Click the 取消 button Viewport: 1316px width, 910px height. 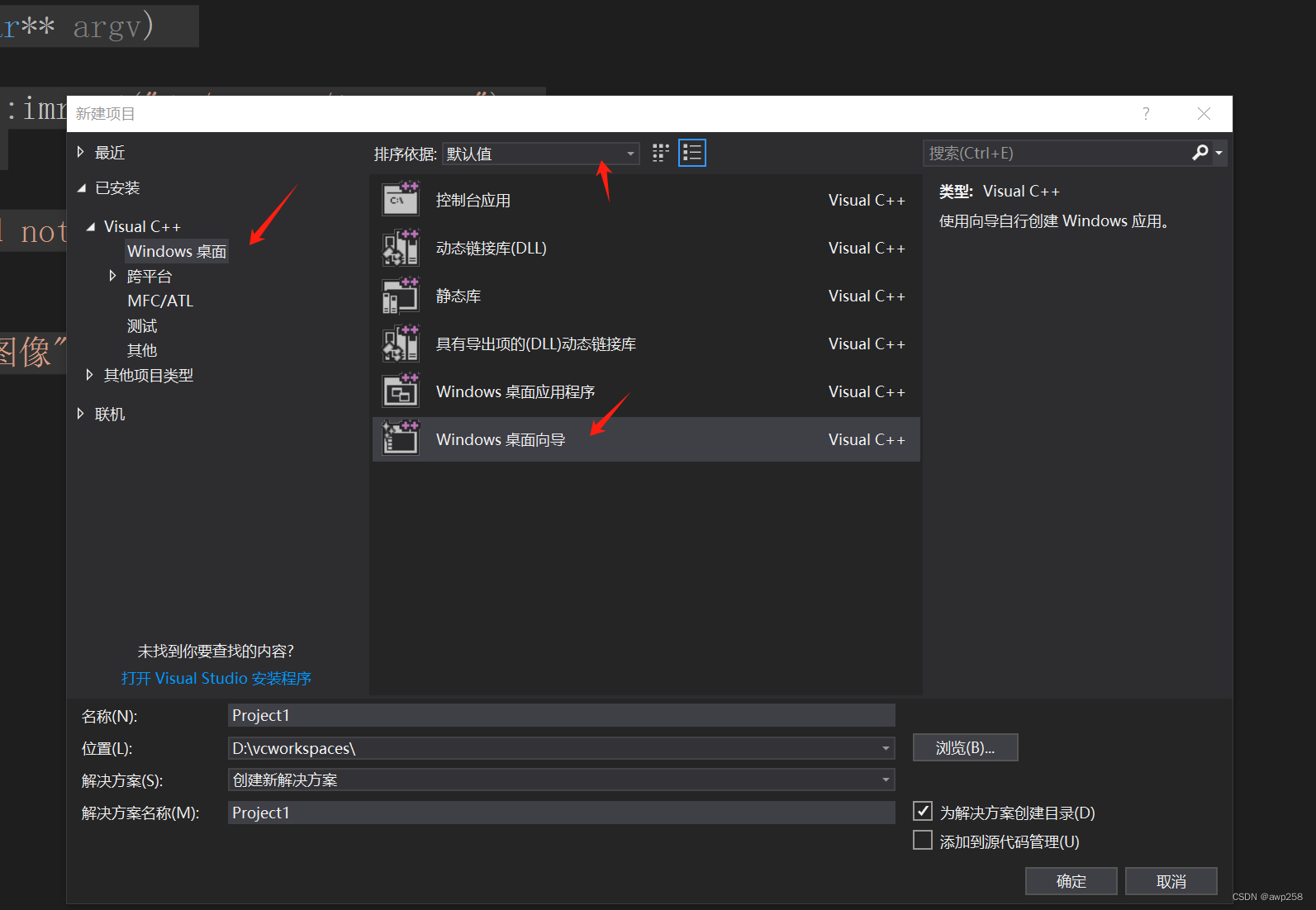[x=1171, y=881]
